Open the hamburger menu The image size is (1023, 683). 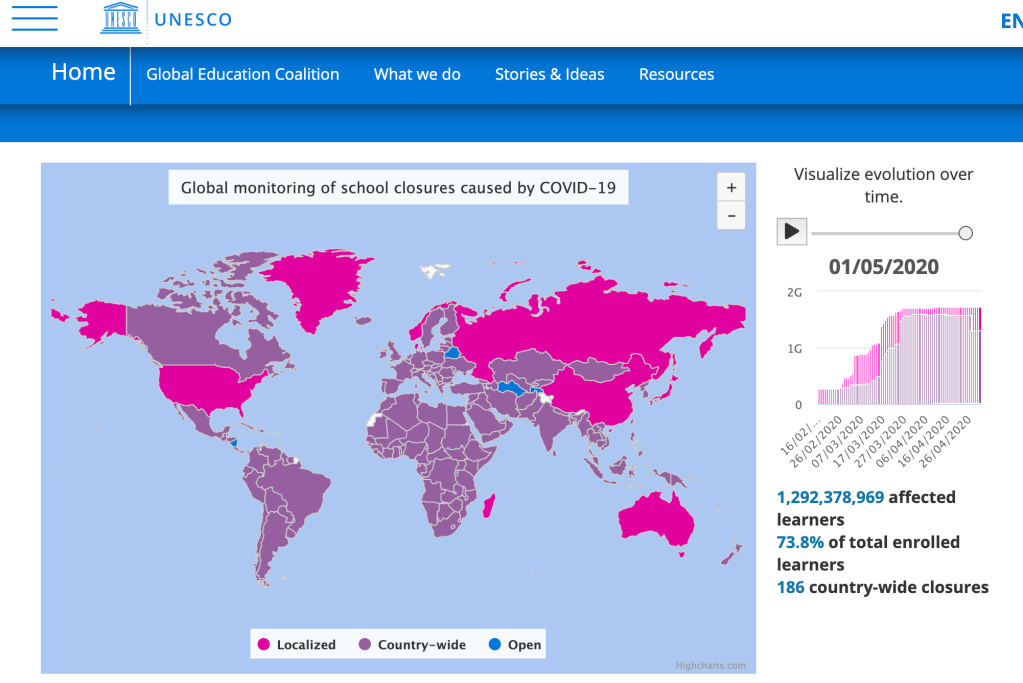[34, 19]
